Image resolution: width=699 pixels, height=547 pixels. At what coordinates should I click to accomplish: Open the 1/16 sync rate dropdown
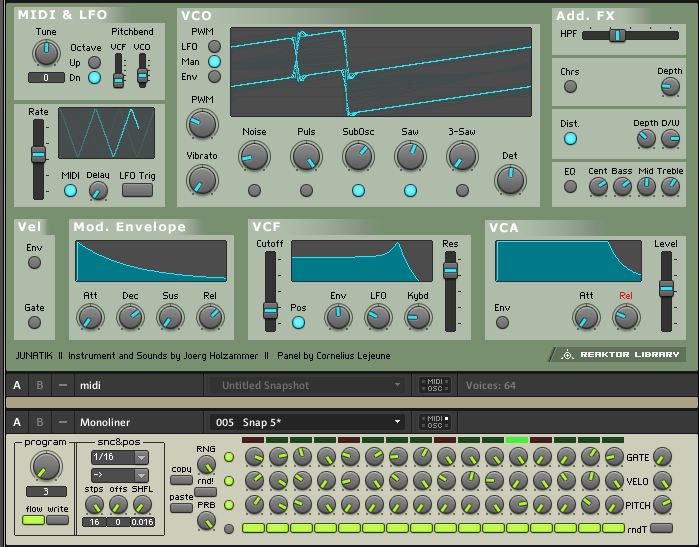click(x=119, y=457)
